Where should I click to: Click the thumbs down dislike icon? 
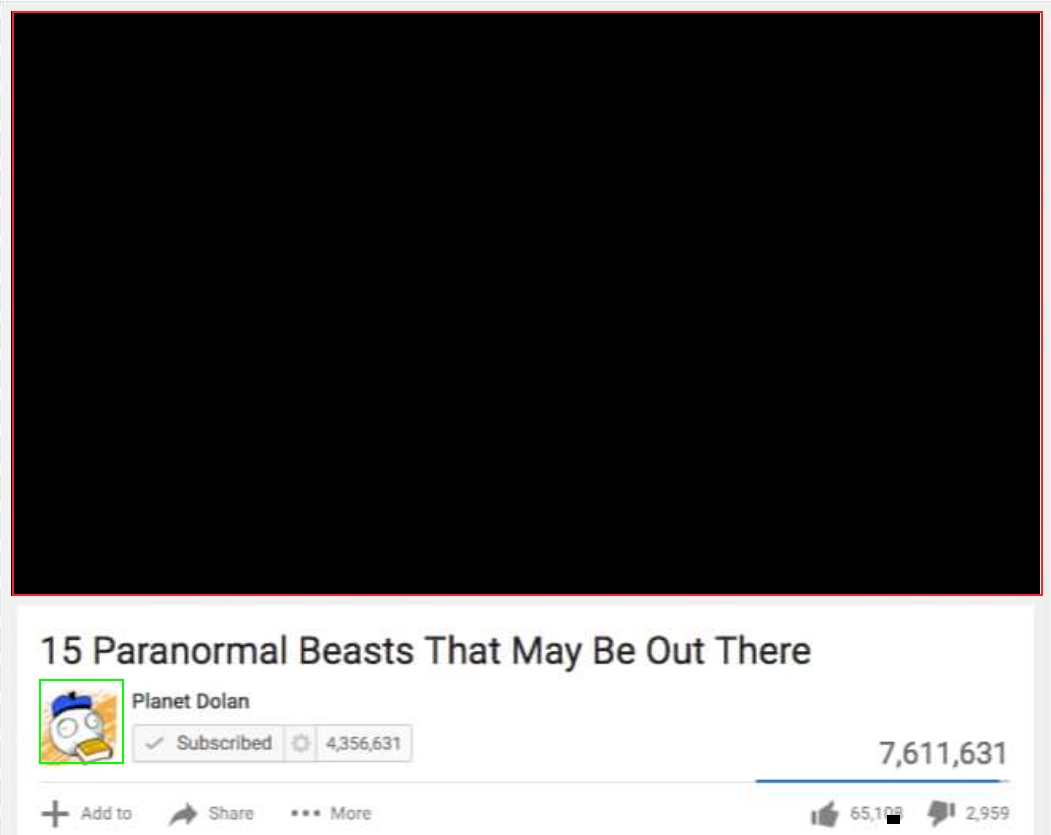click(941, 813)
